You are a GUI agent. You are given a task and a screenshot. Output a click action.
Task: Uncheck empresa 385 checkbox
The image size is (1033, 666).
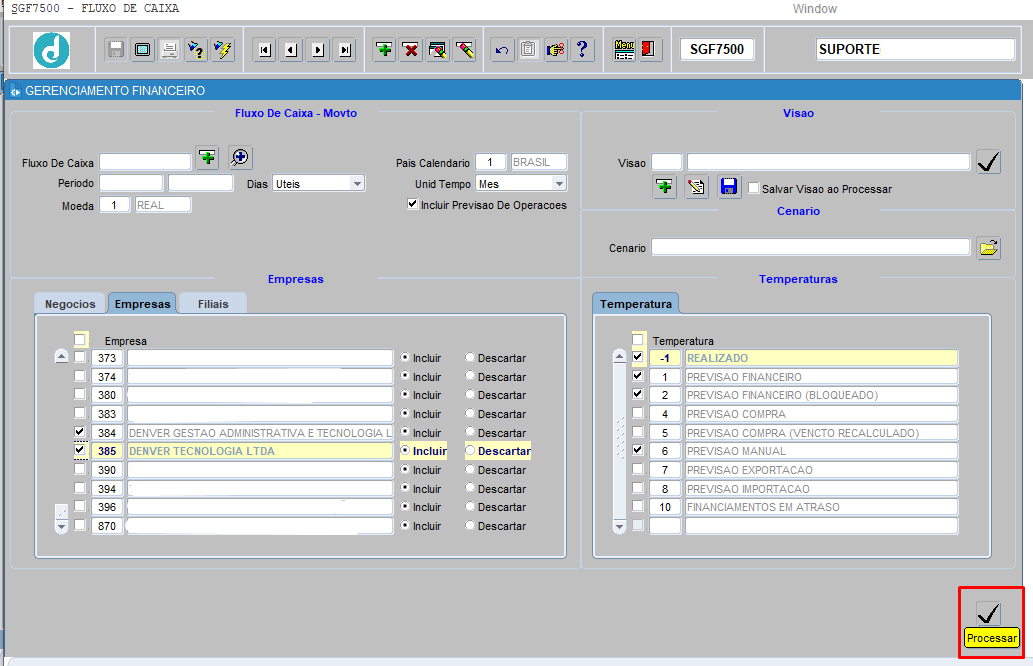pyautogui.click(x=80, y=451)
